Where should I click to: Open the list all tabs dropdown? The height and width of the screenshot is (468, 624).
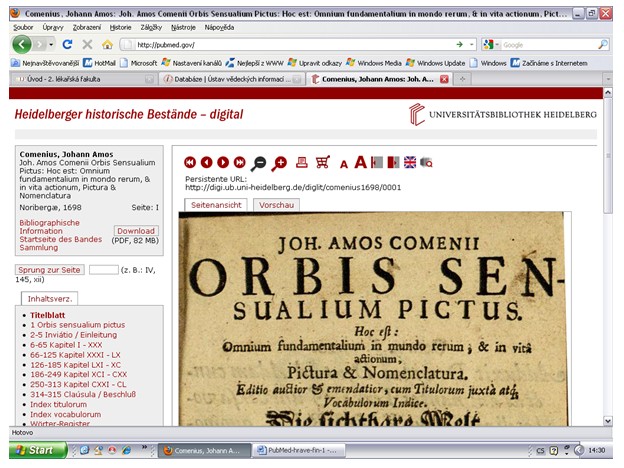608,79
